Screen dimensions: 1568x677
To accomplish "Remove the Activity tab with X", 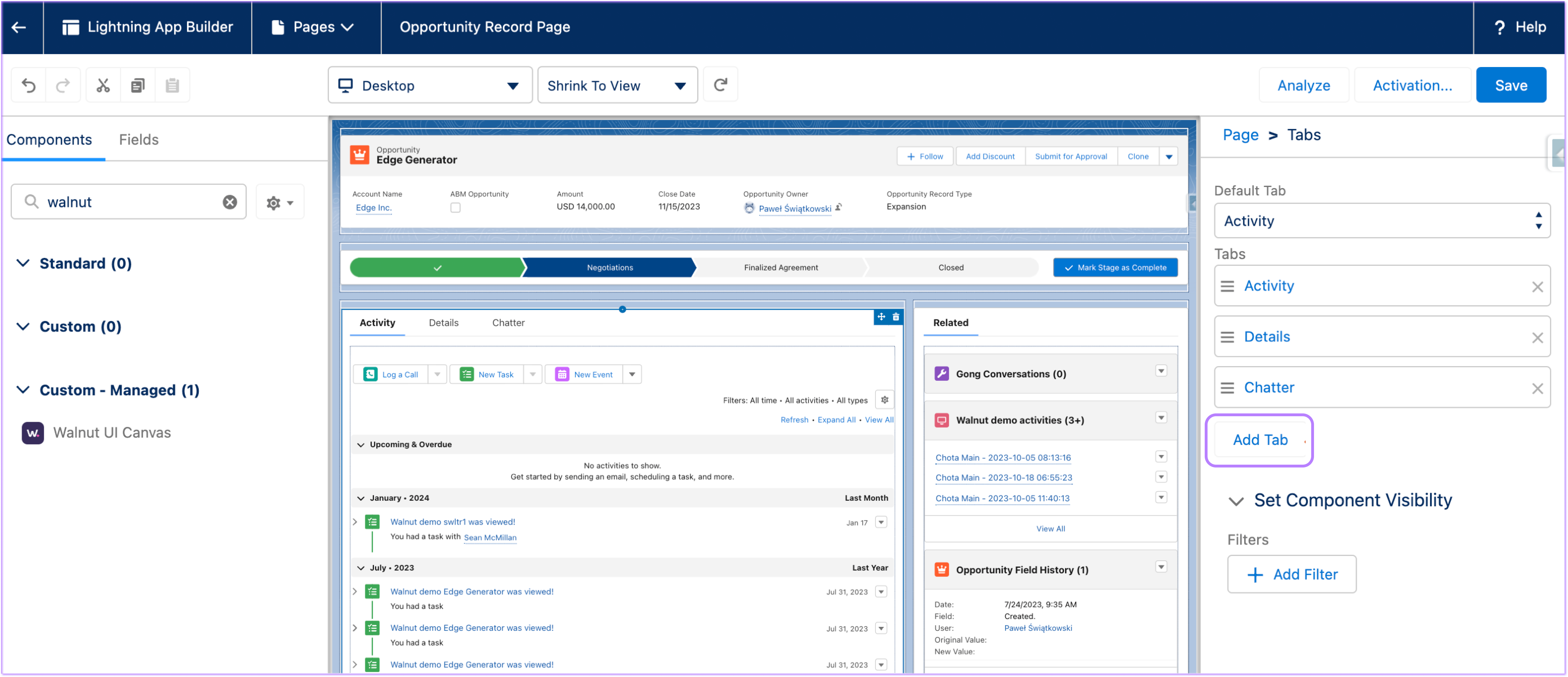I will tap(1537, 286).
